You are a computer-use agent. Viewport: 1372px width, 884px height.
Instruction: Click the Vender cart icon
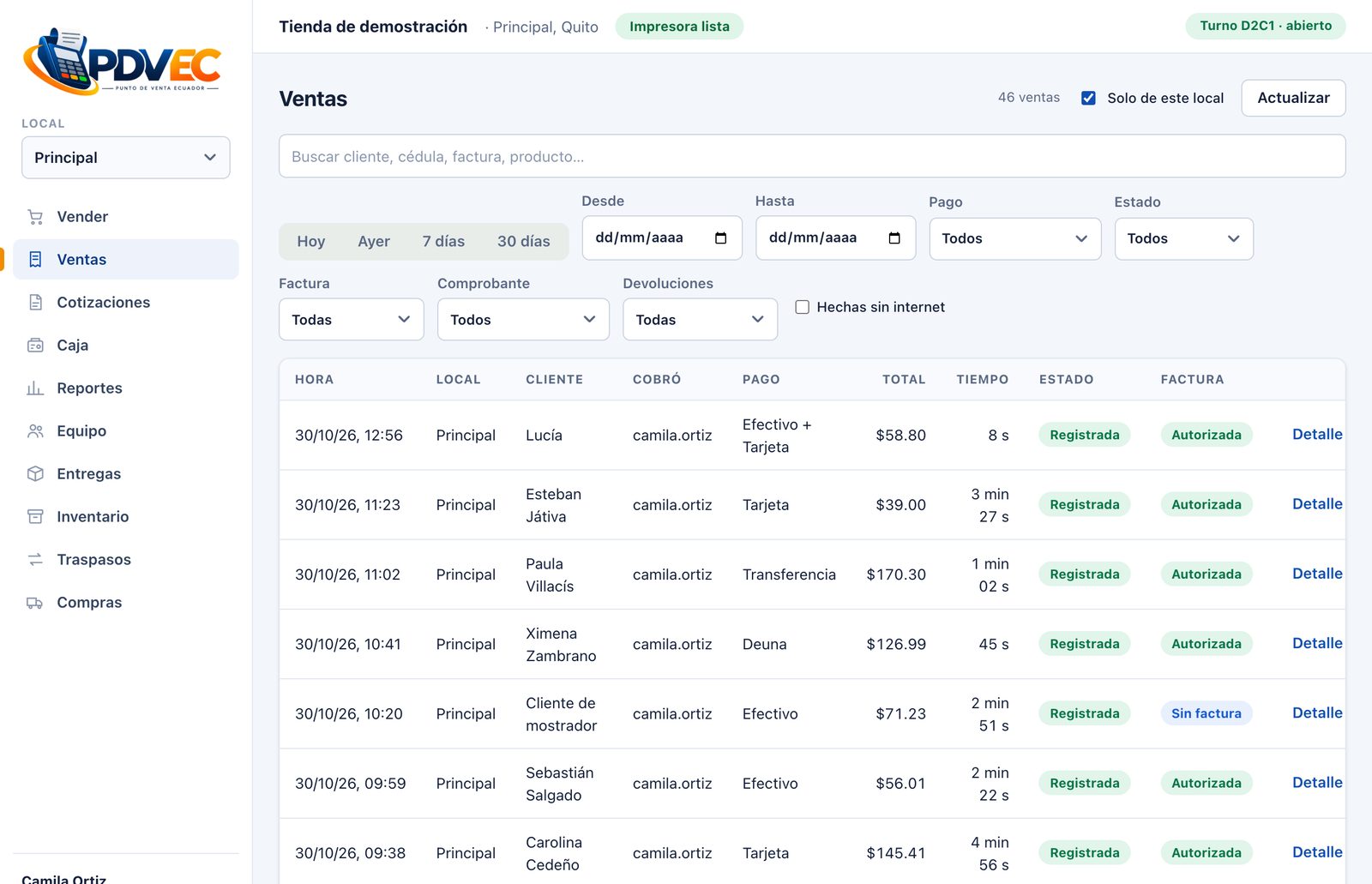point(35,217)
